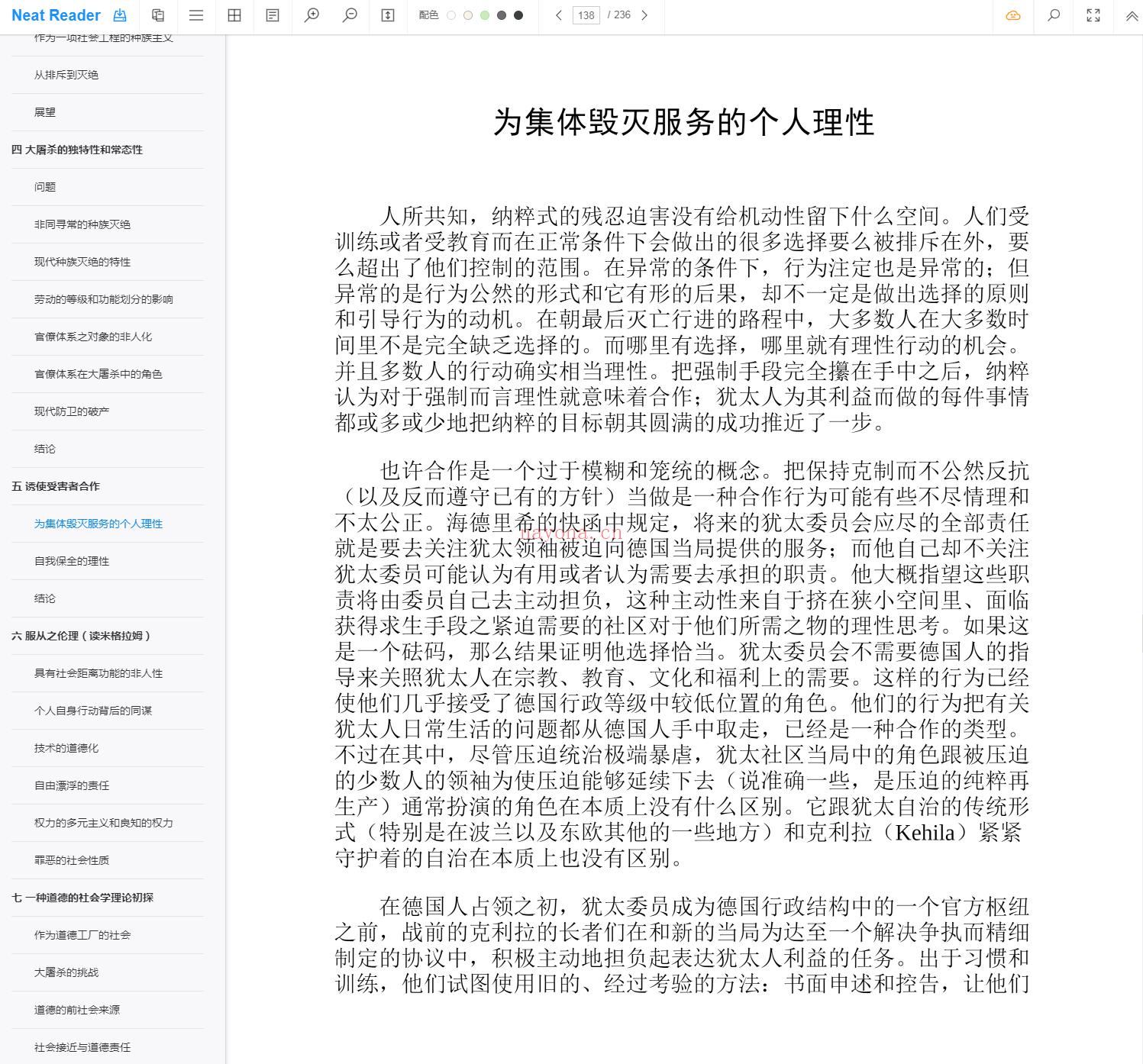Go to next page arrow
The height and width of the screenshot is (1064, 1143).
click(644, 15)
